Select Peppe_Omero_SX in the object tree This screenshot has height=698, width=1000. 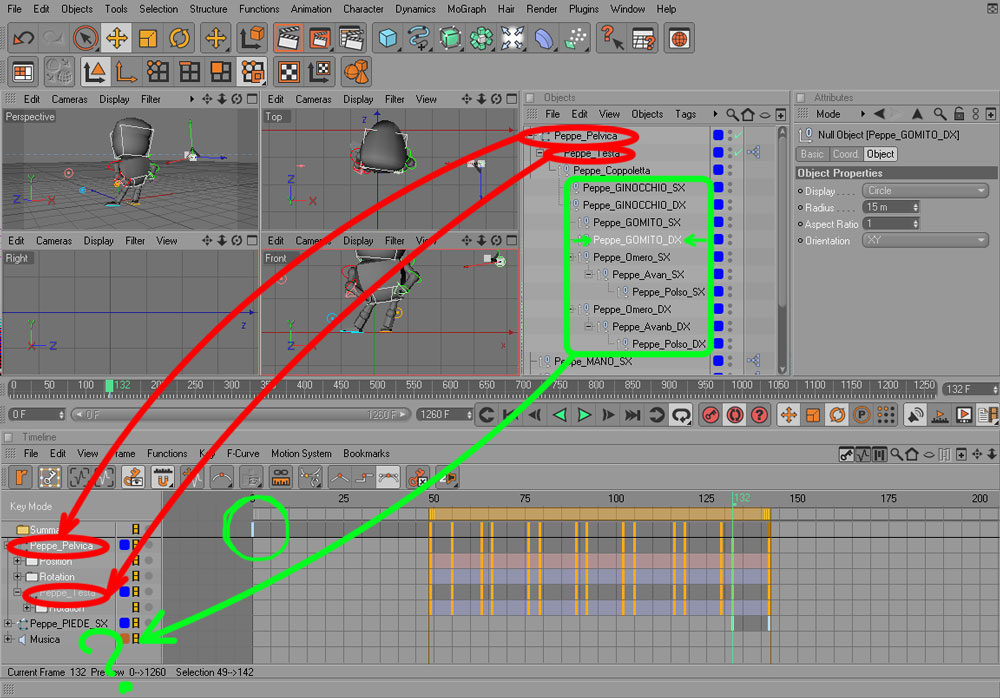pyautogui.click(x=631, y=257)
